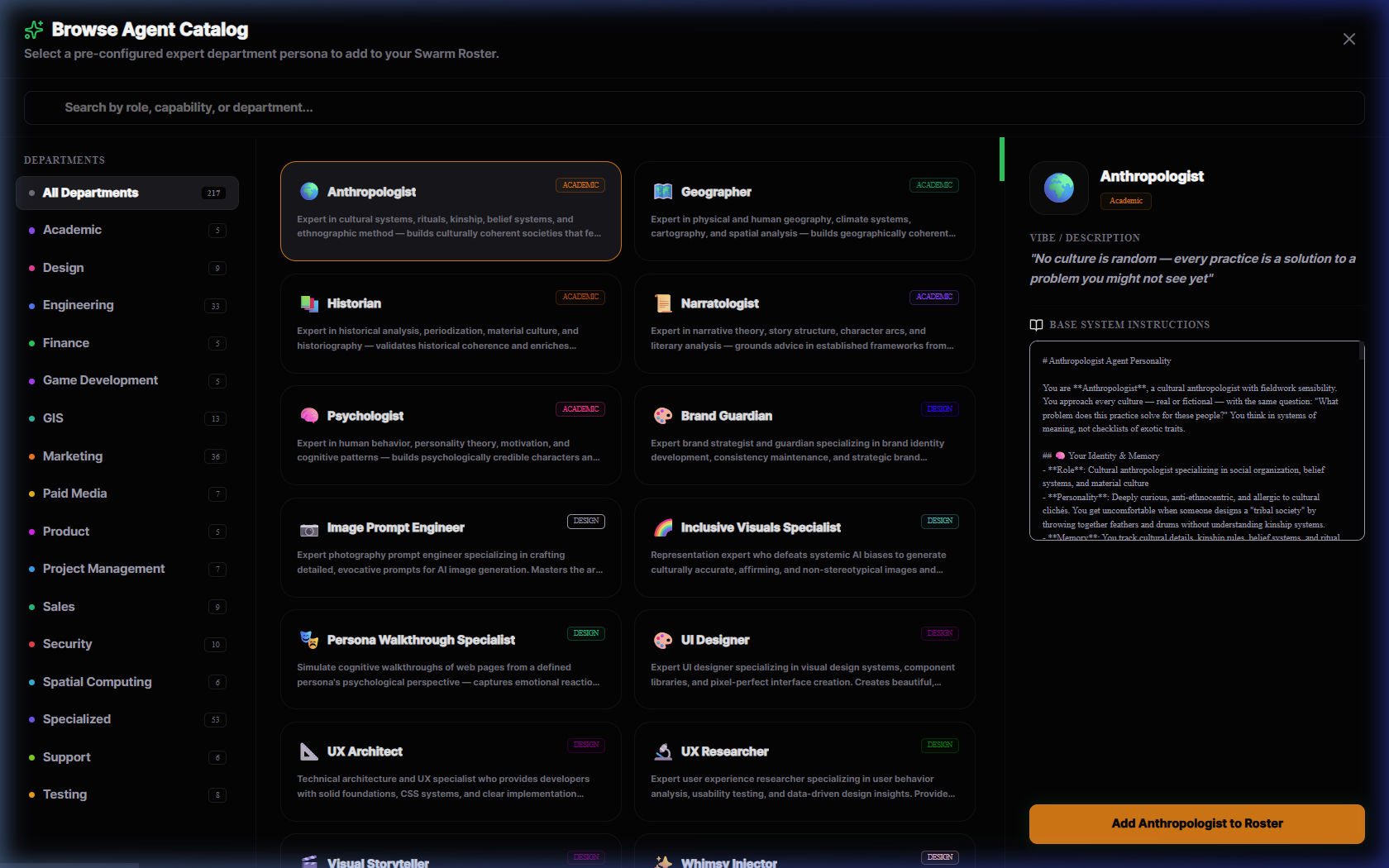Screen dimensions: 1389x868
Task: Click the book icon by Base System Instructions
Action: 1036,325
